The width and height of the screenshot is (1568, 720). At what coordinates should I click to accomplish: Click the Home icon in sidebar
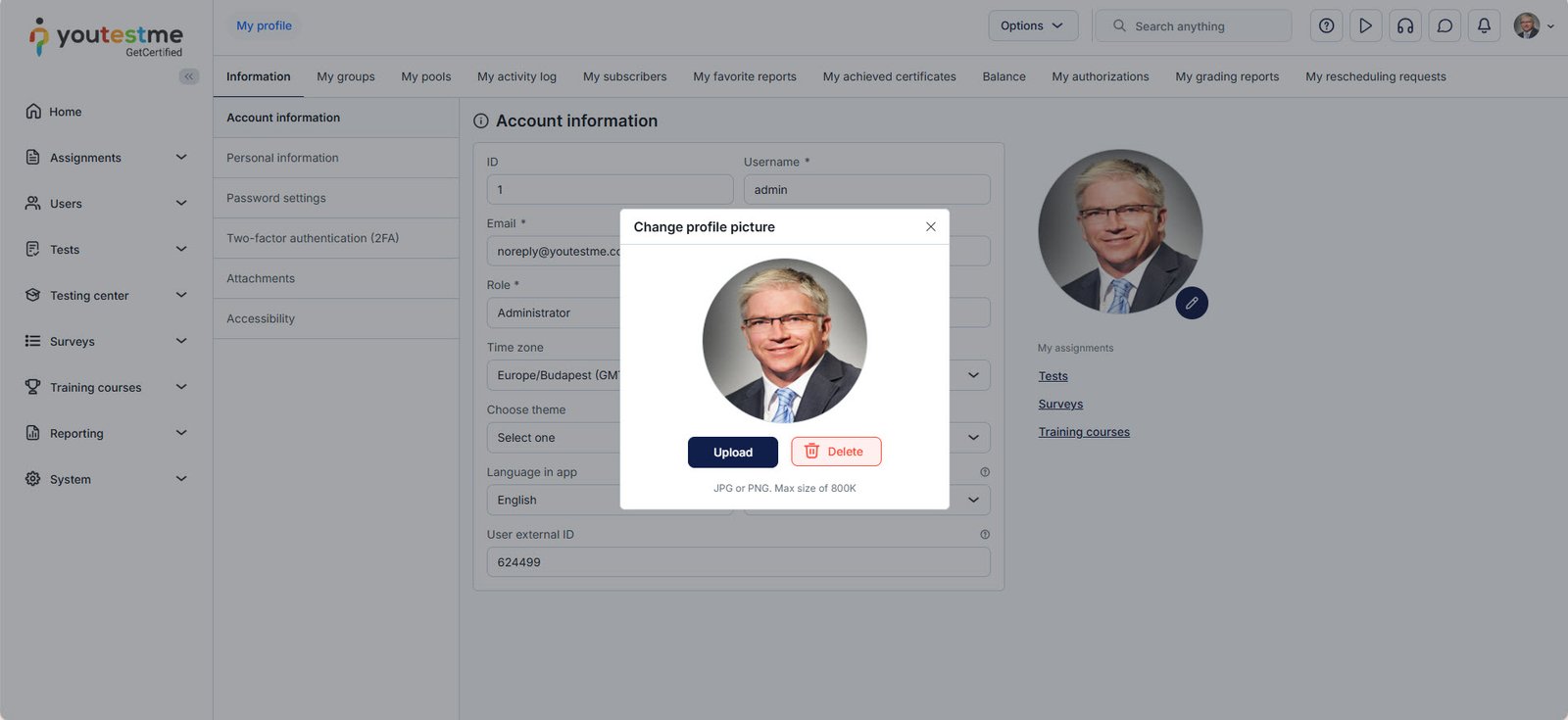(x=33, y=112)
